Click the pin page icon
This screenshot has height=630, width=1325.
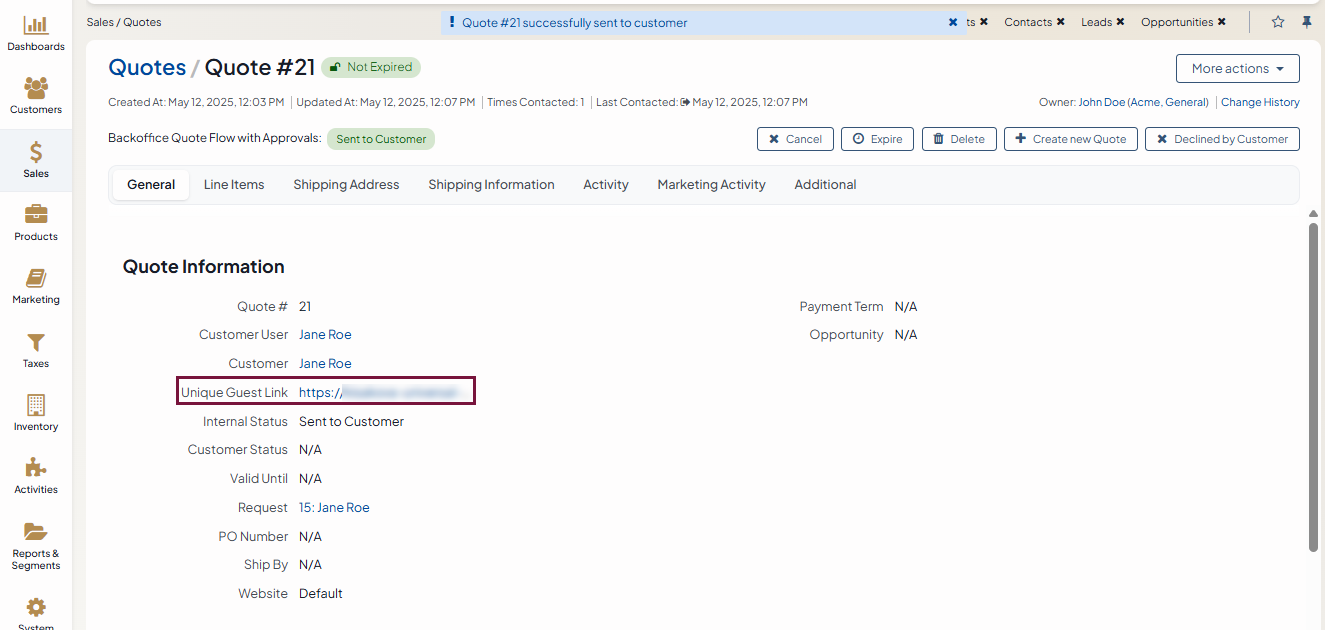[1306, 22]
